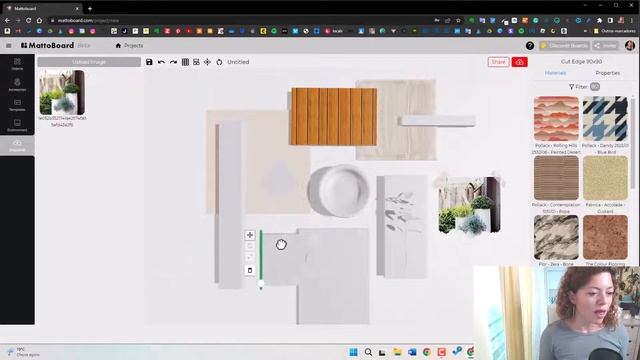Redo the last undone action
640x360 pixels.
click(173, 62)
